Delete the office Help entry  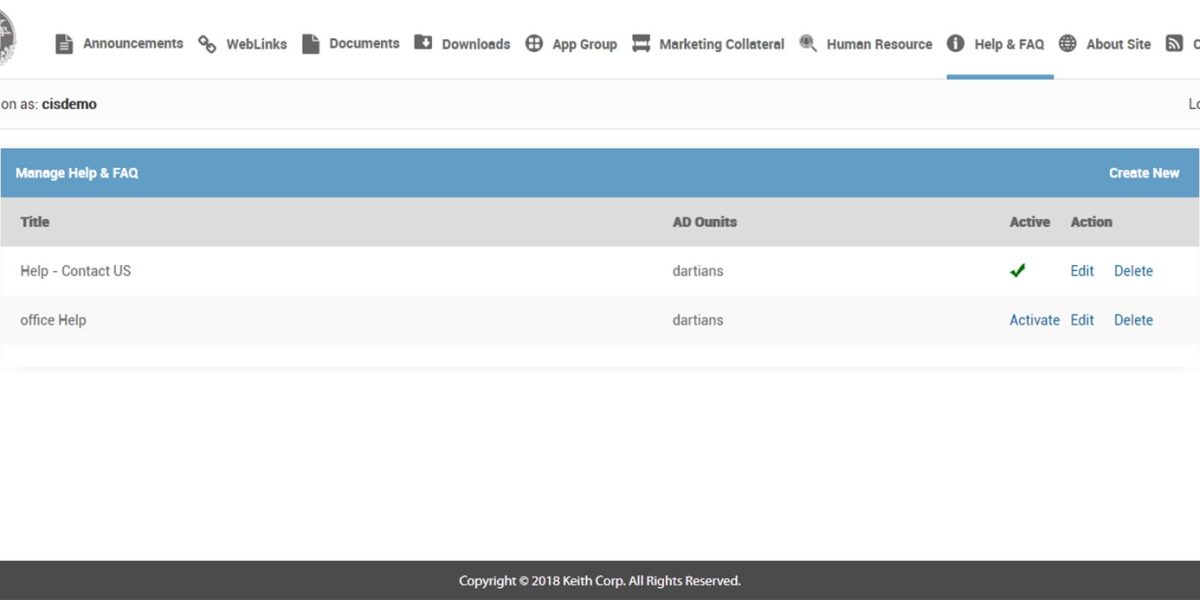[x=1133, y=319]
